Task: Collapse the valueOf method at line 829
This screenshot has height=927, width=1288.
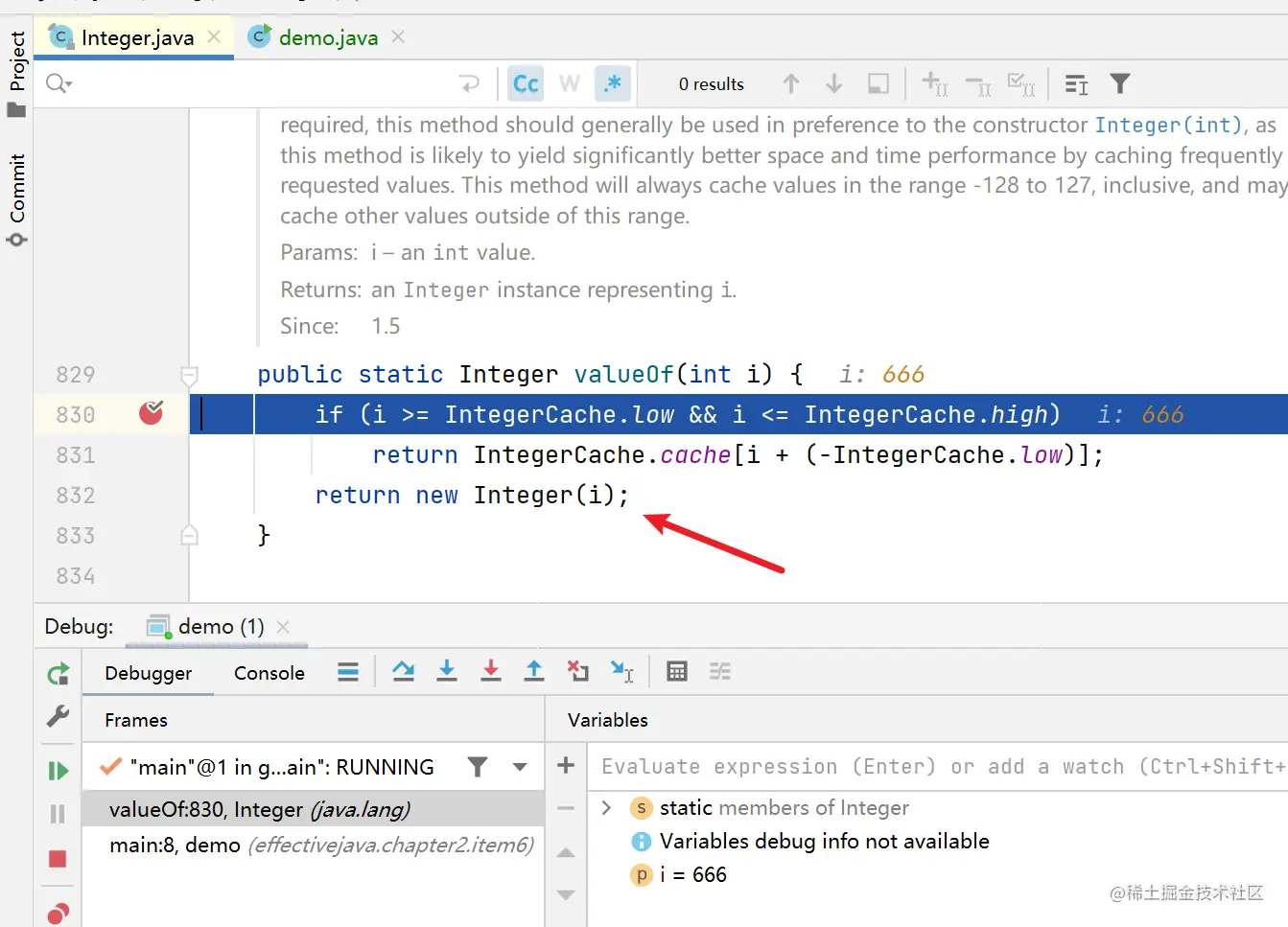Action: click(189, 375)
